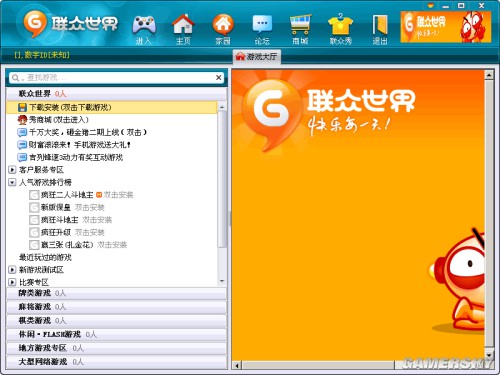Switch to the 游戏大厅 tab

pos(257,57)
